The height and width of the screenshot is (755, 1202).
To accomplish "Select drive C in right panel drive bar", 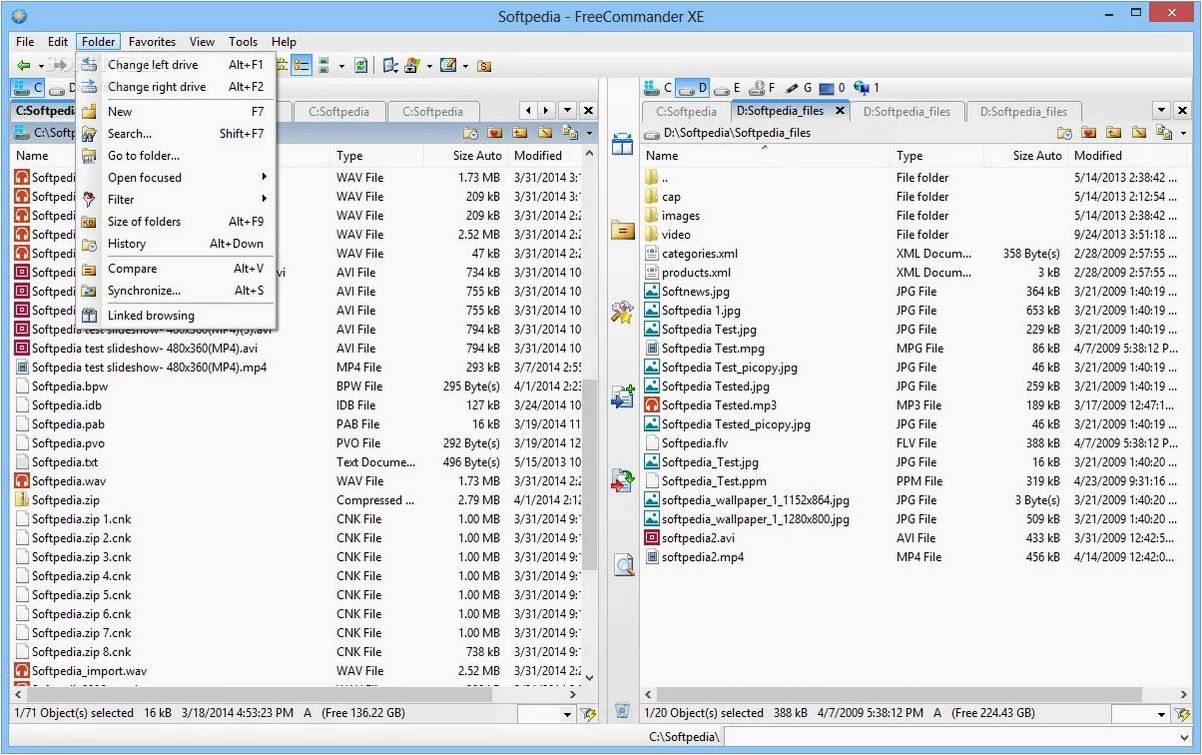I will point(660,88).
